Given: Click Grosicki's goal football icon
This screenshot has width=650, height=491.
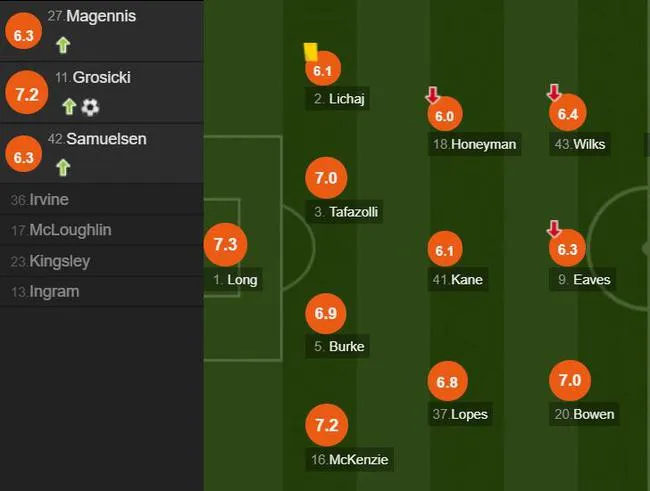Looking at the screenshot, I should 90,107.
